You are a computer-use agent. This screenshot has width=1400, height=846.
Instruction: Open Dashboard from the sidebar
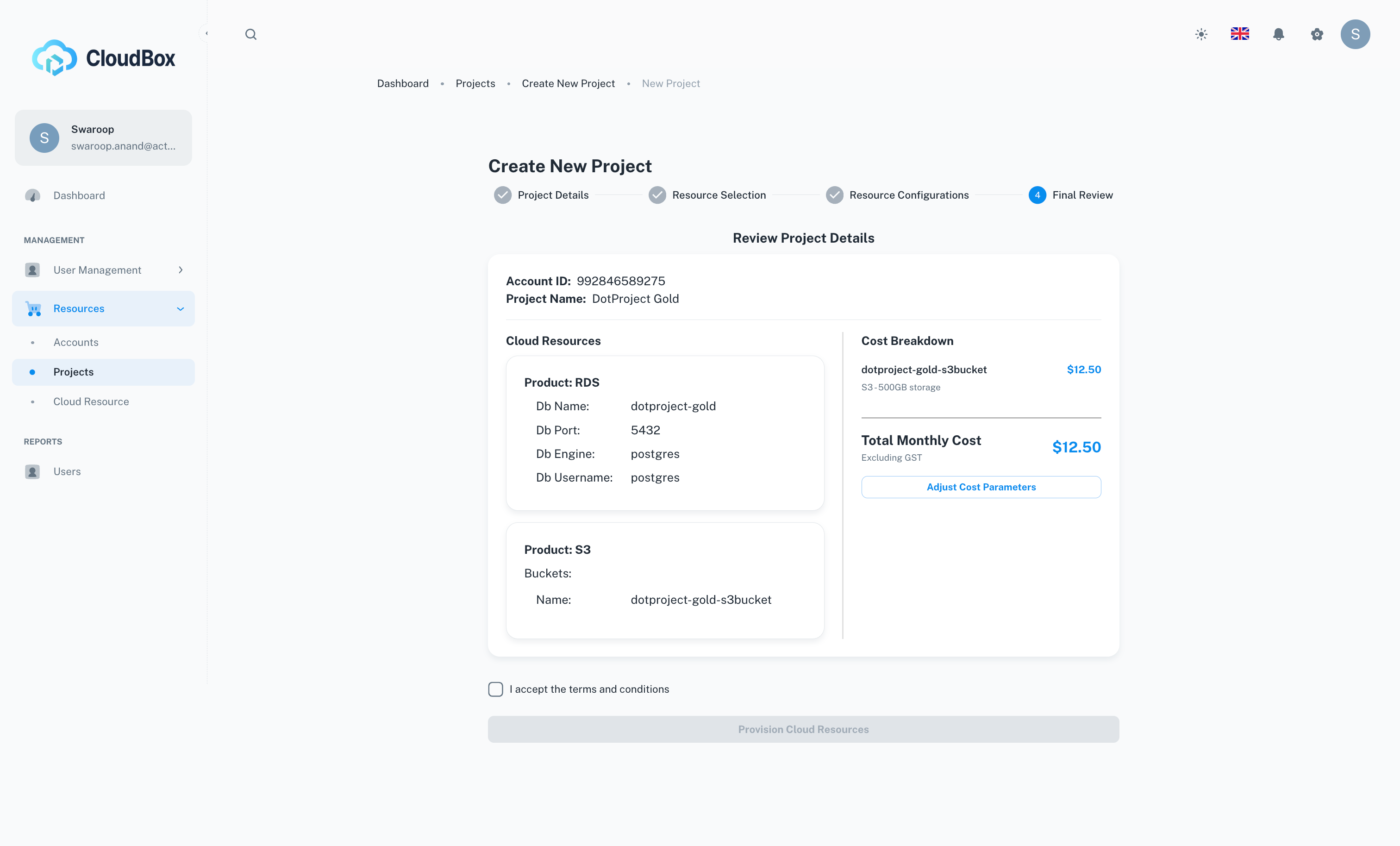click(79, 195)
